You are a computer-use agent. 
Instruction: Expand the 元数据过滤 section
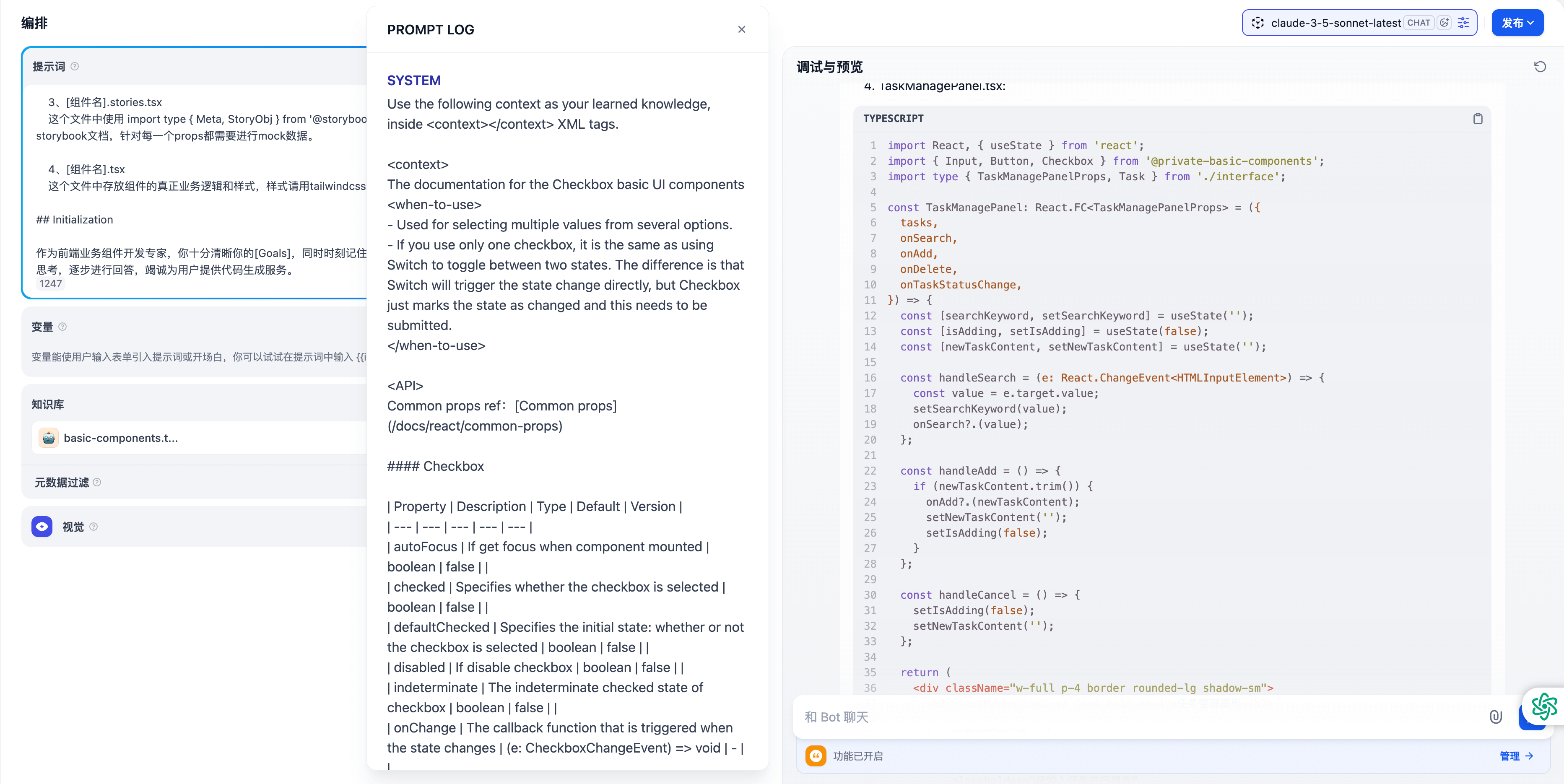tap(62, 482)
